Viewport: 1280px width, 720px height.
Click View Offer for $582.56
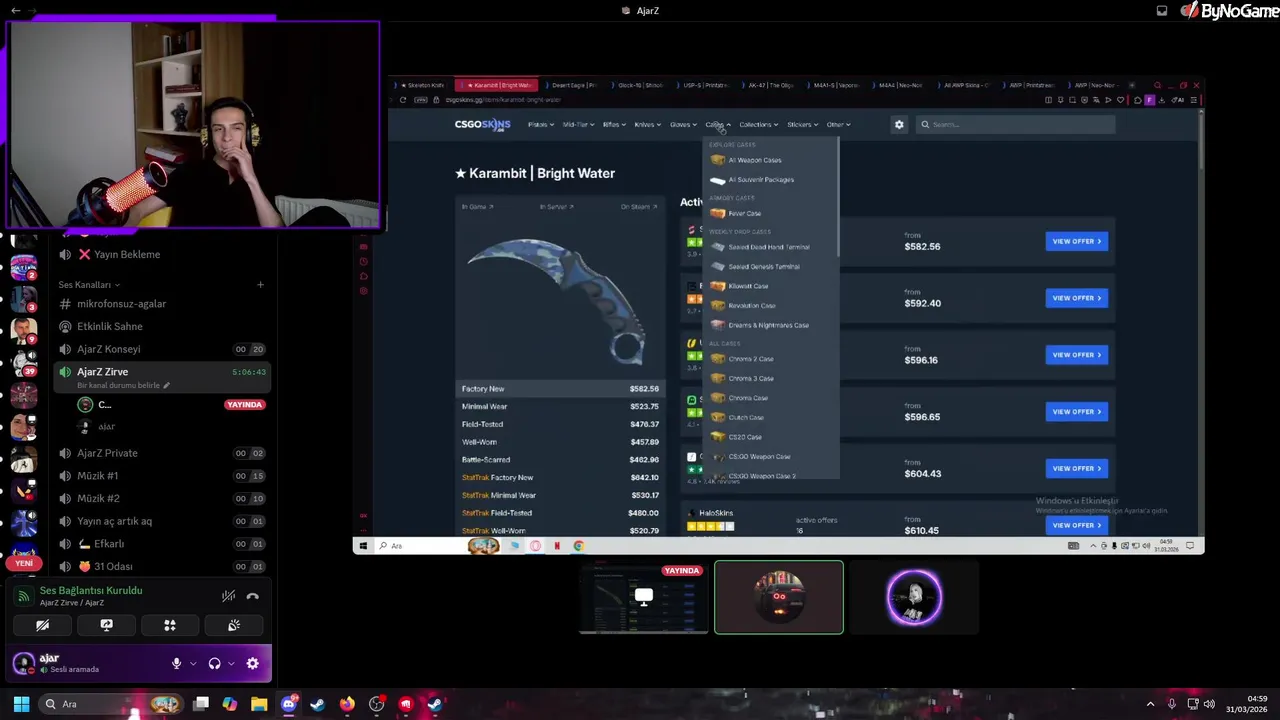click(x=1077, y=241)
